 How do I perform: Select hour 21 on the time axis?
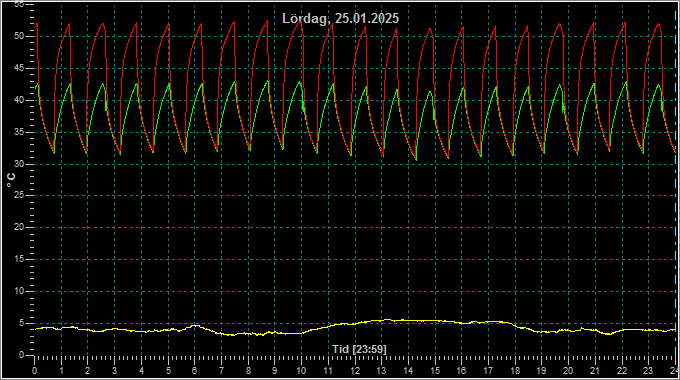point(595,371)
